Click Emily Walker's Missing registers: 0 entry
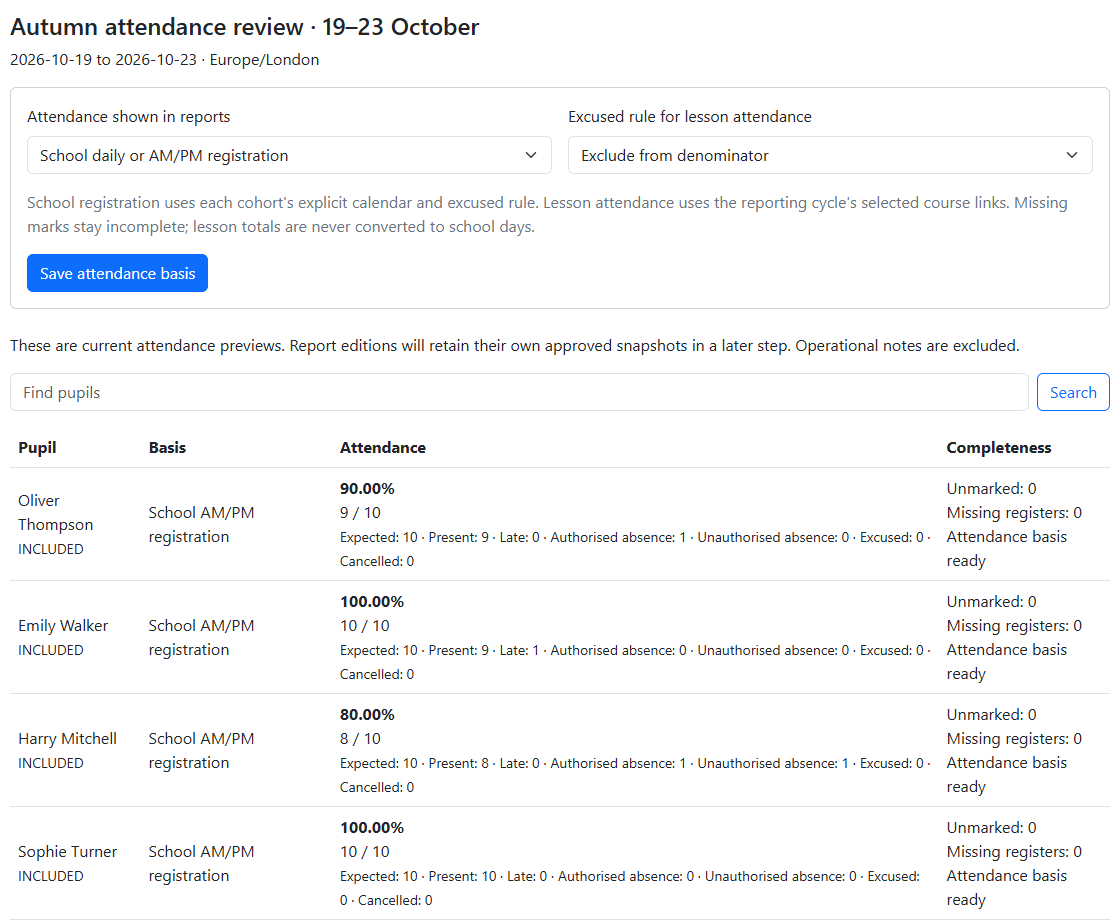Image resolution: width=1120 pixels, height=920 pixels. pyautogui.click(x=1014, y=626)
